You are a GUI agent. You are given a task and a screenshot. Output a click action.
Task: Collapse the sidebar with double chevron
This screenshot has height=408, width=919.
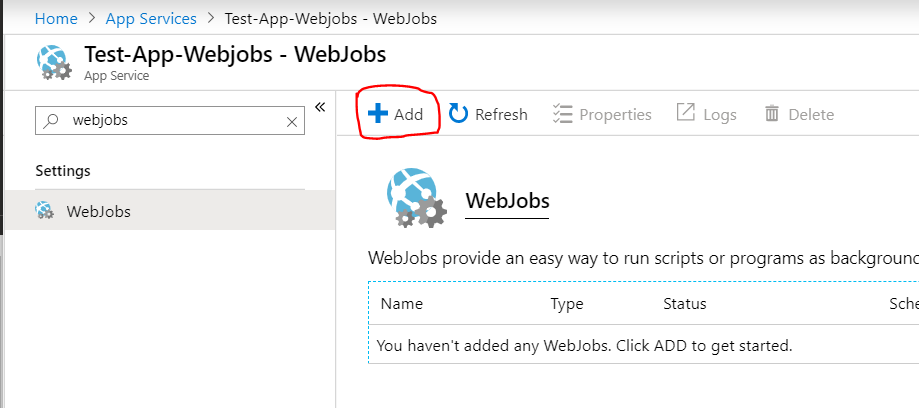tap(320, 107)
